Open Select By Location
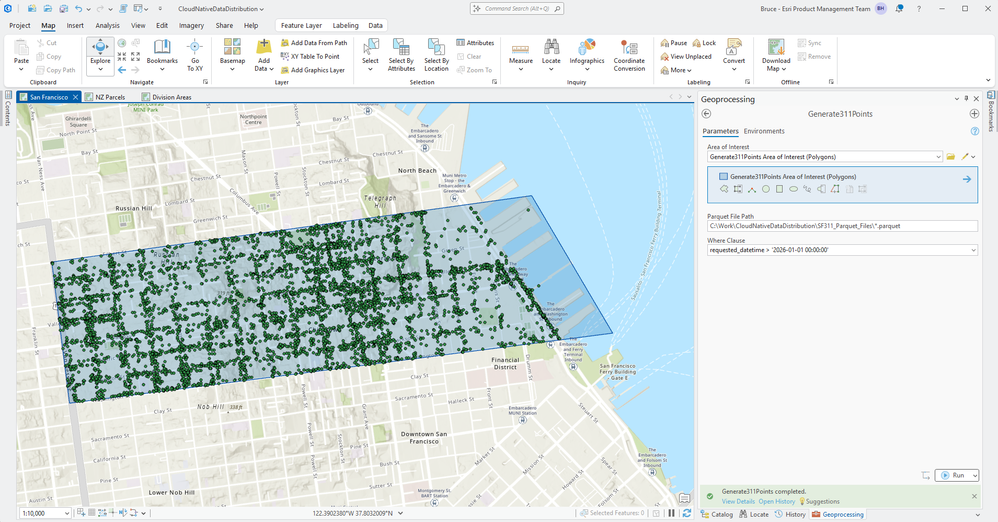The height and width of the screenshot is (522, 998). (436, 55)
